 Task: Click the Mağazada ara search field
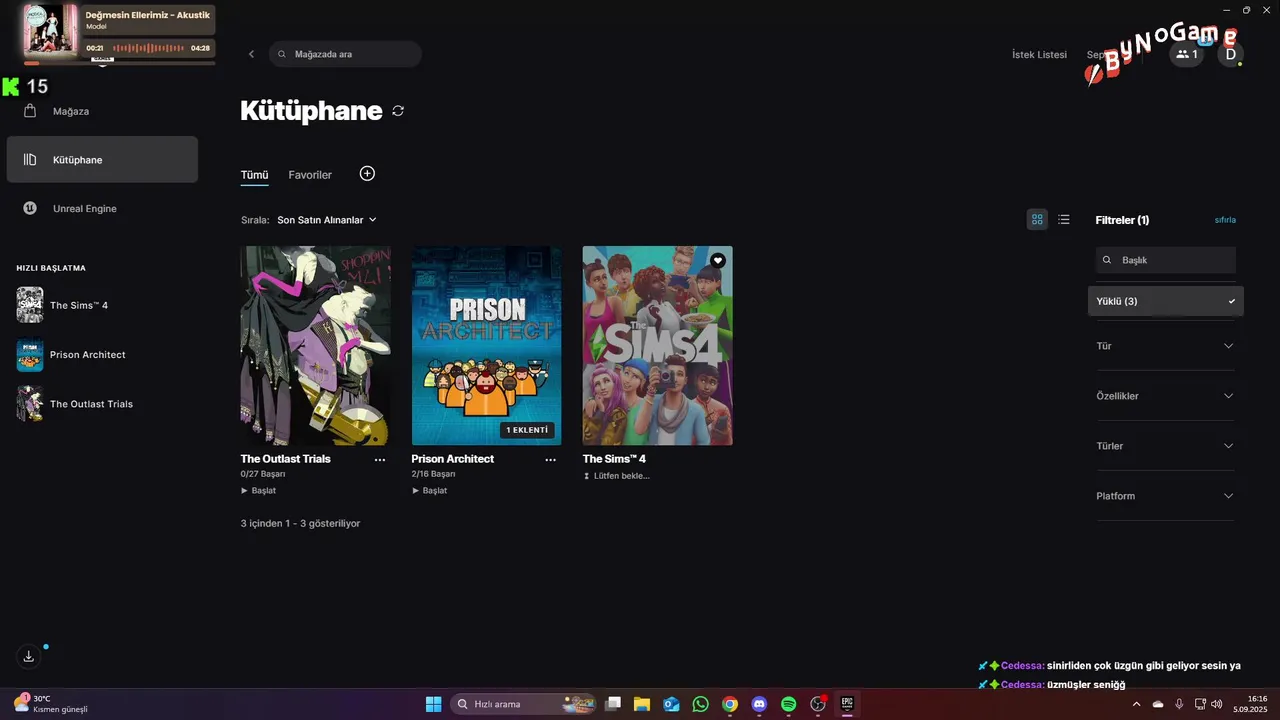[345, 54]
